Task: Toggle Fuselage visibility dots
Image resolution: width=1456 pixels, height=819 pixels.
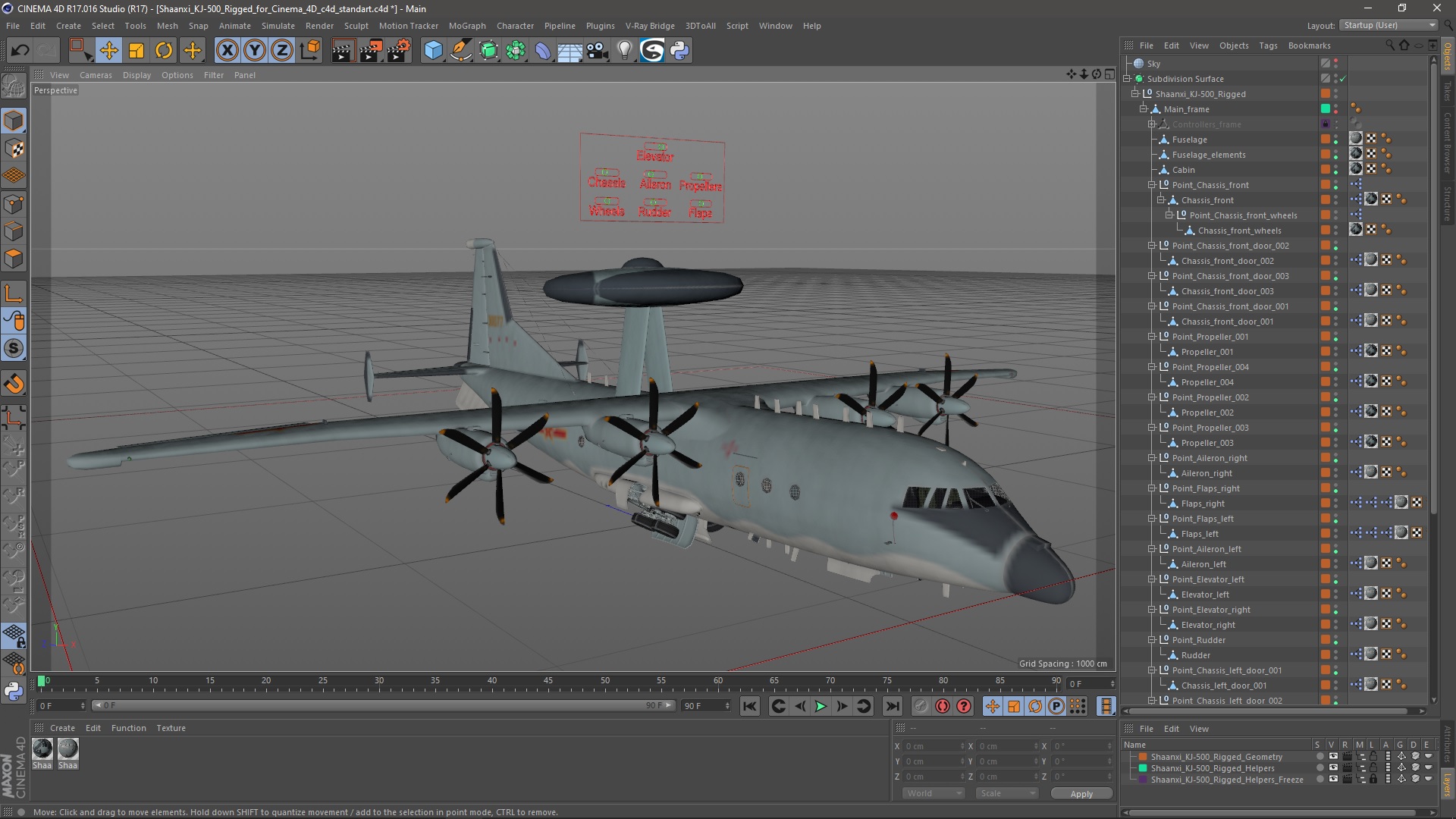Action: [x=1336, y=140]
